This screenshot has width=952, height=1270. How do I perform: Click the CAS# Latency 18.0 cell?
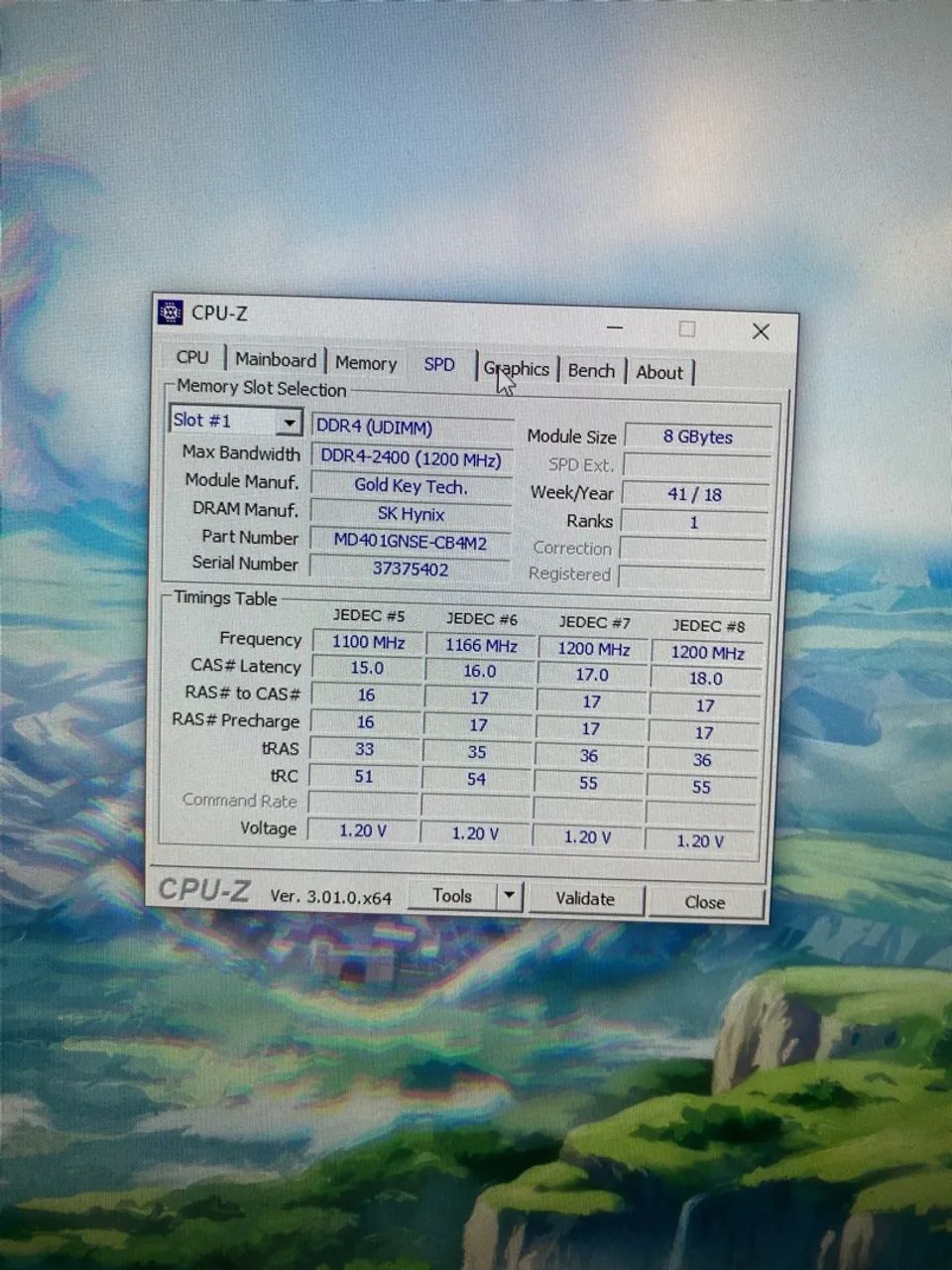pos(705,679)
